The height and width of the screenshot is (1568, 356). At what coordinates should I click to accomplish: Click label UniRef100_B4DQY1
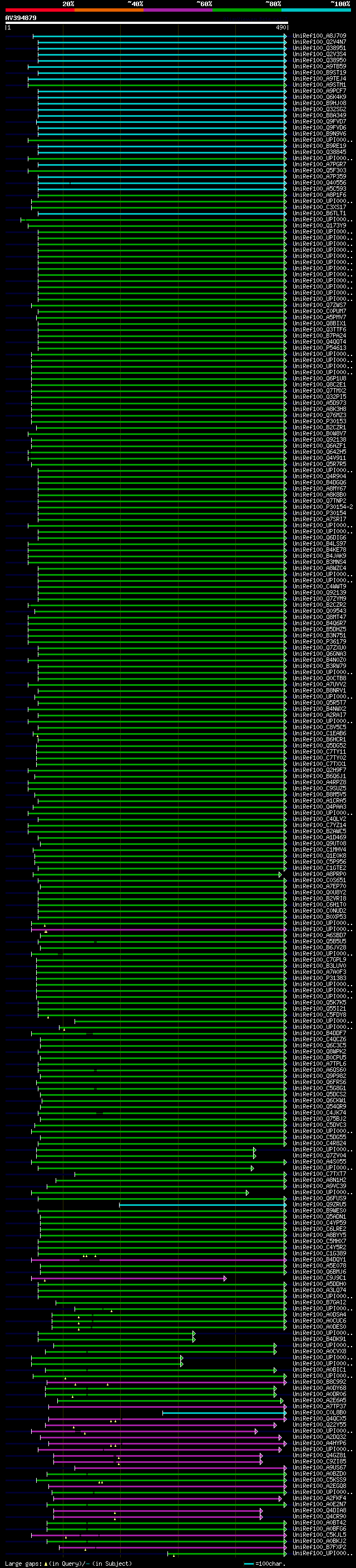tap(319, 1259)
